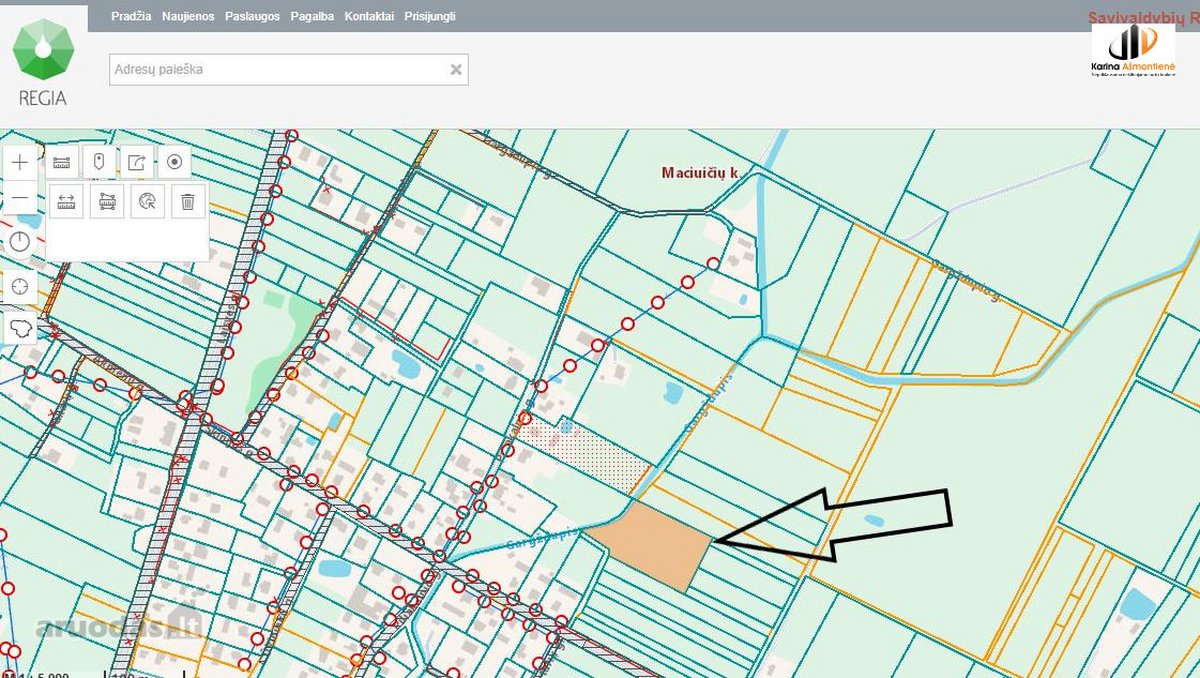Select the place marker tool
Screen dimensions: 1200x678
point(99,161)
